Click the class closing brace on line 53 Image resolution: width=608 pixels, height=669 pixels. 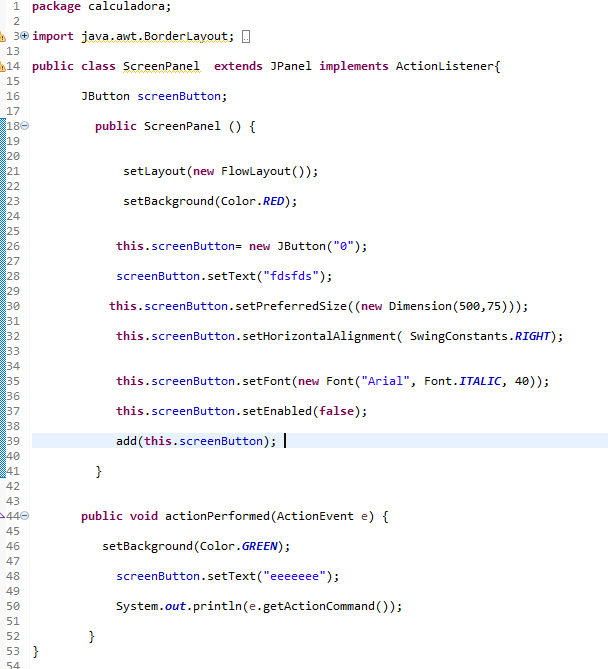point(35,652)
